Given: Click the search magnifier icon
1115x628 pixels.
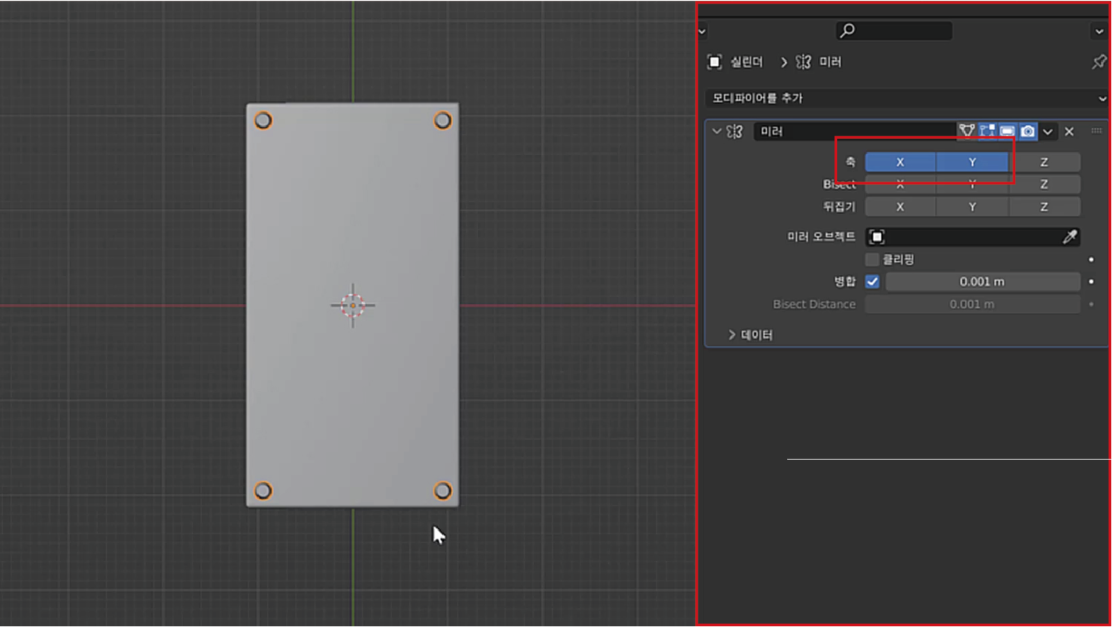Looking at the screenshot, I should point(848,31).
